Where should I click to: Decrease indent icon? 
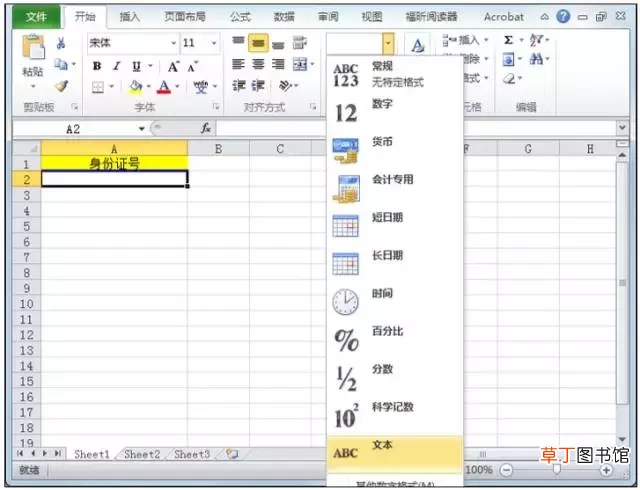[x=238, y=86]
